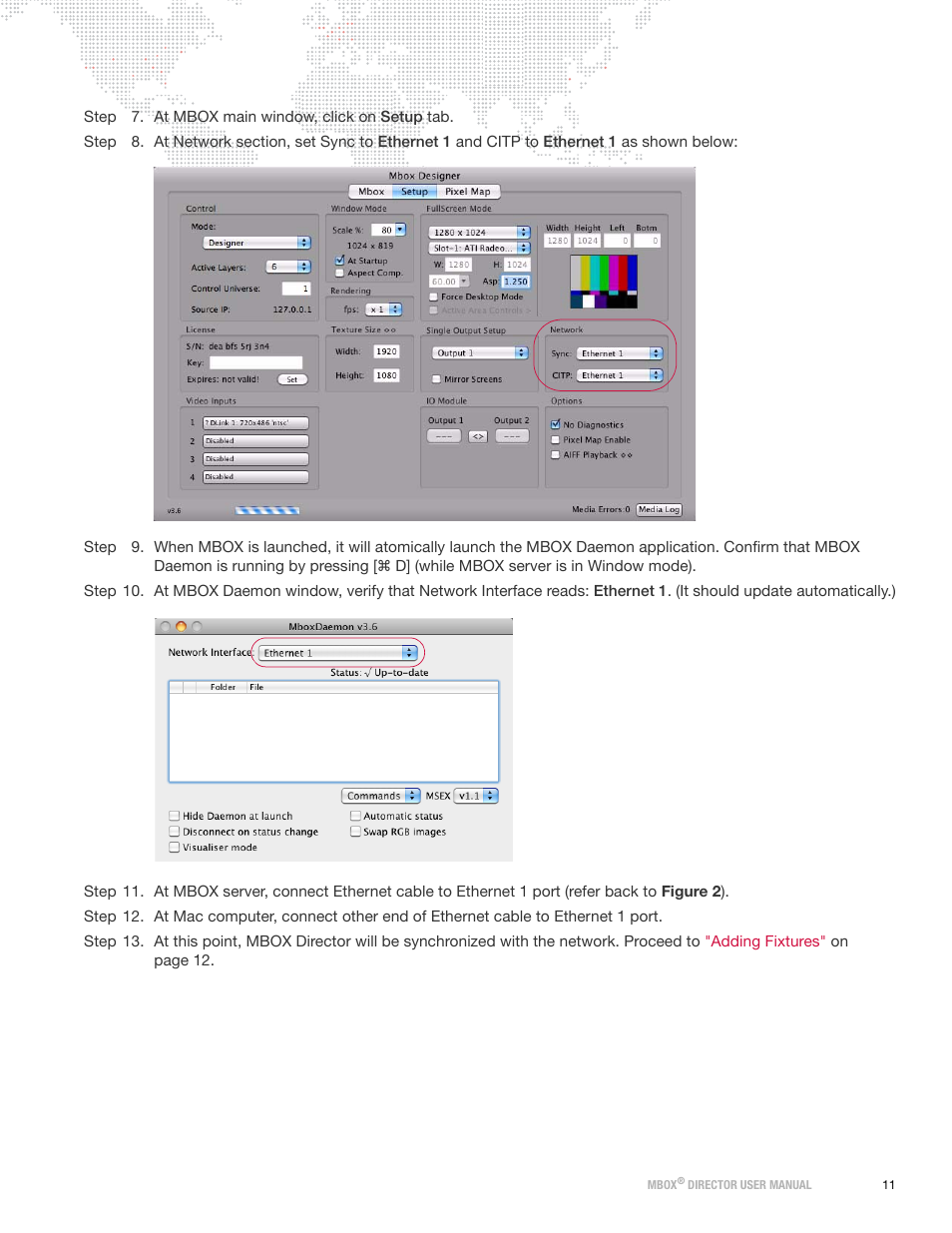Enable the Pixel Map Enable checkbox
The image size is (952, 1233).
556,439
